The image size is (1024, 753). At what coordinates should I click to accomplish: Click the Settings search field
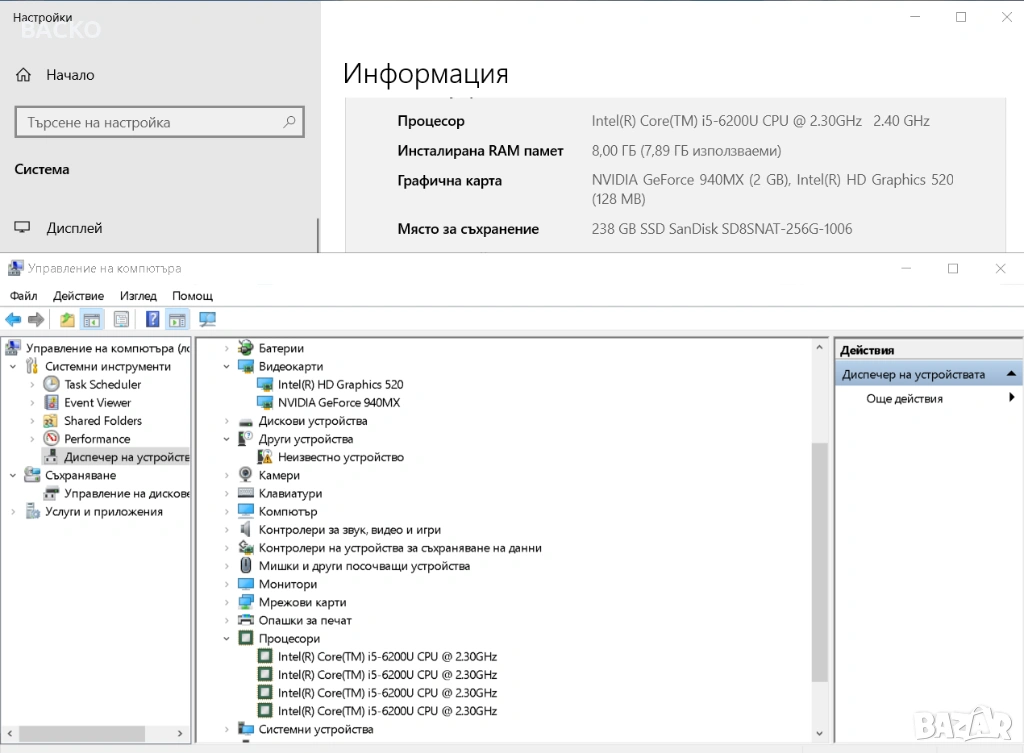150,123
